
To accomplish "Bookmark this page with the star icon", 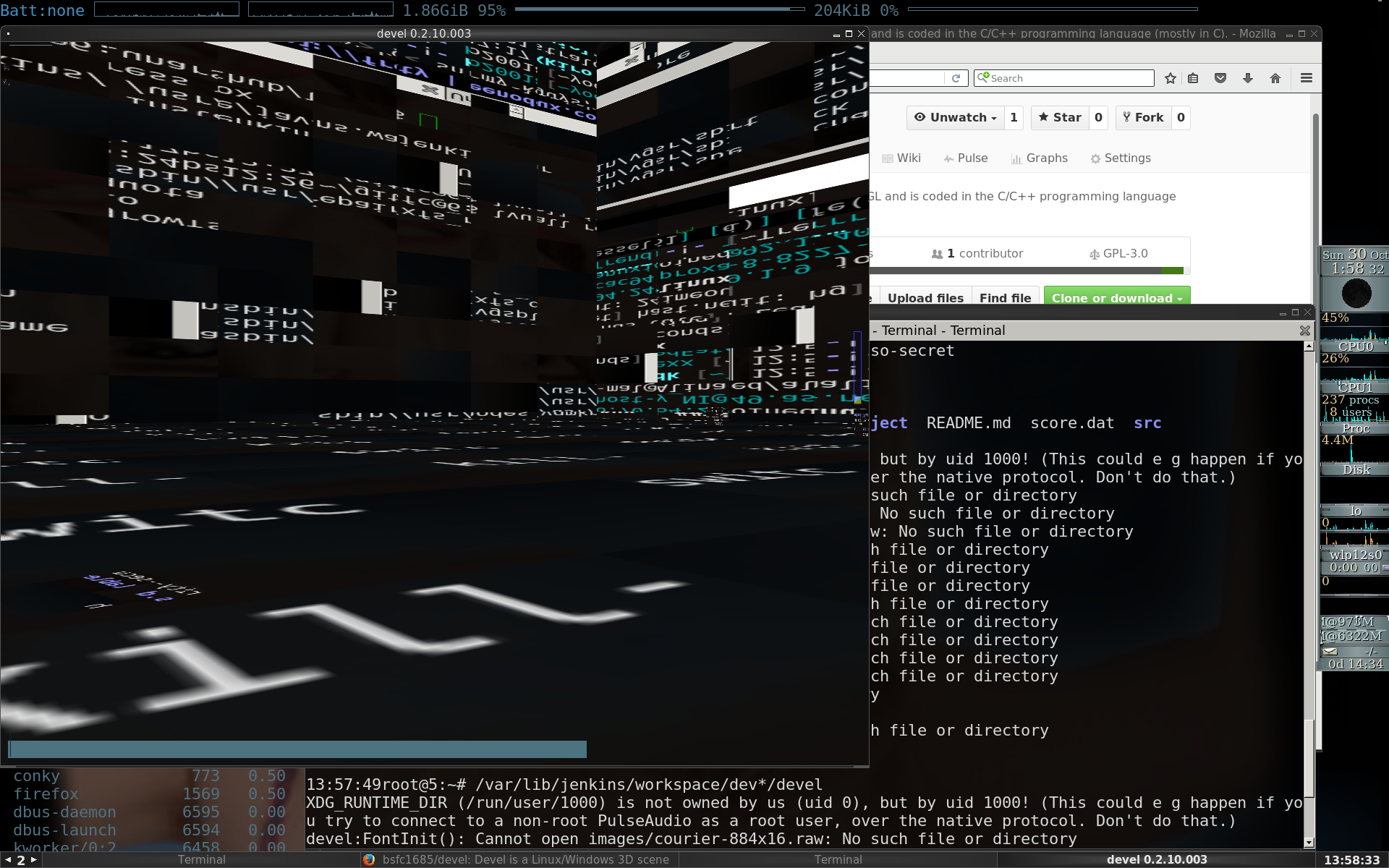I will [1171, 78].
